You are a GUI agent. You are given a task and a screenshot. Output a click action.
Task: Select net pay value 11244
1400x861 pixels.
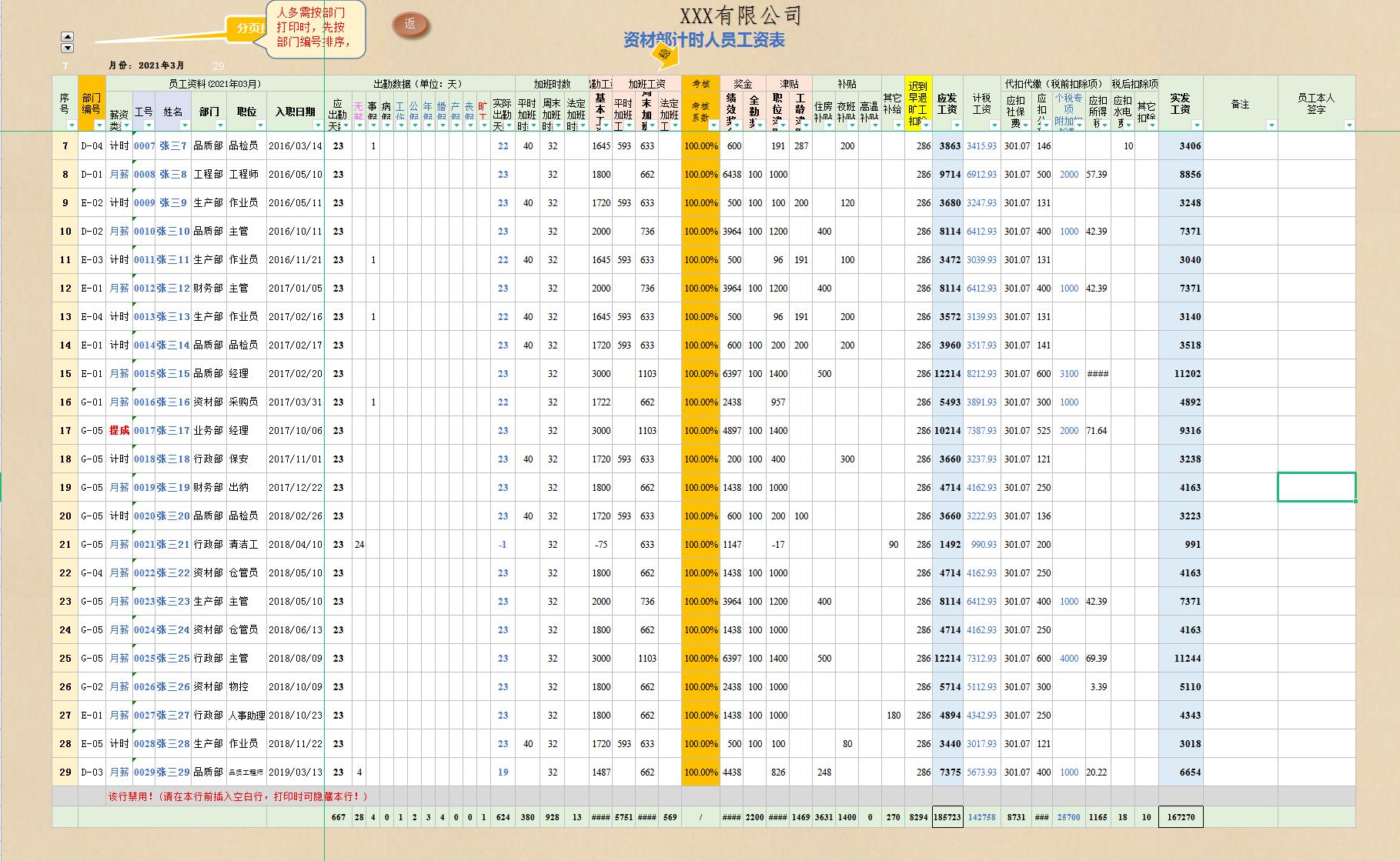point(1181,659)
